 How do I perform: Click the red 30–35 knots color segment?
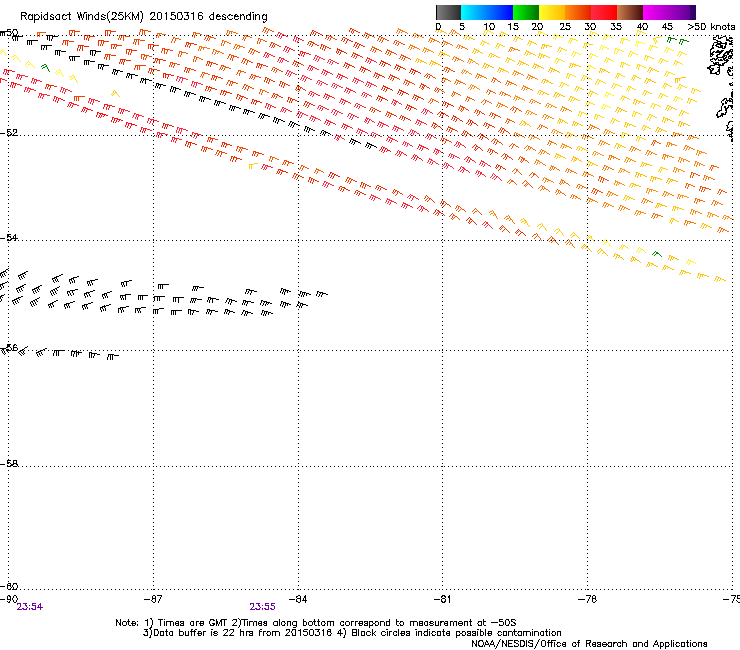604,12
